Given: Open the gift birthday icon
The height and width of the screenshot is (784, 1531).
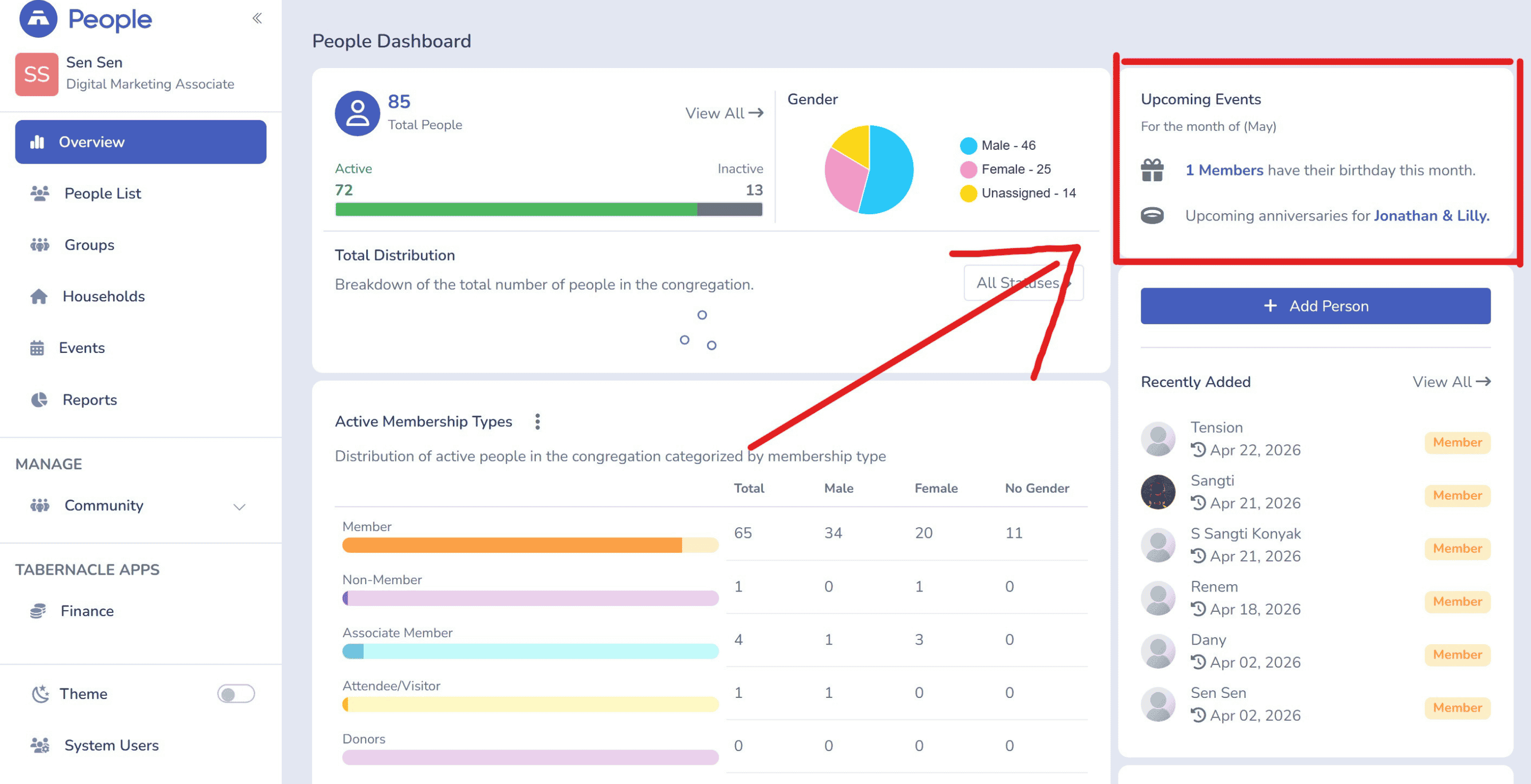Looking at the screenshot, I should click(x=1152, y=170).
